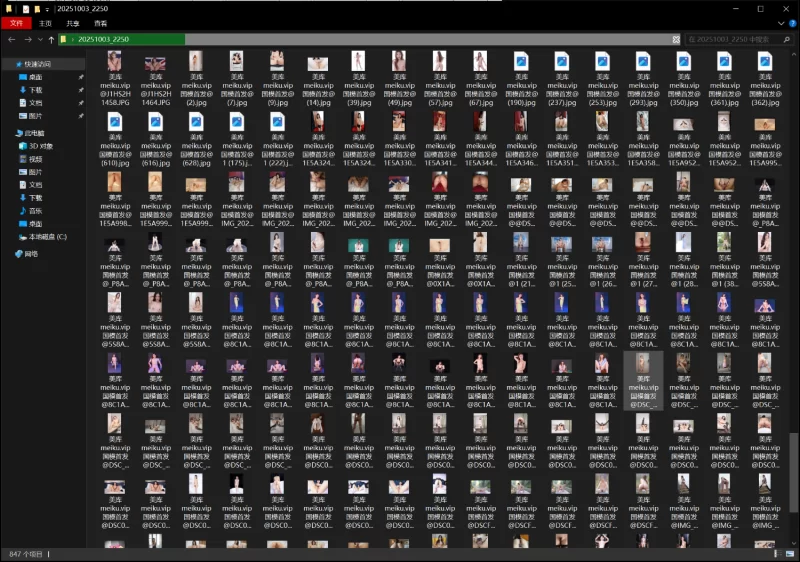The width and height of the screenshot is (800, 562).
Task: Click 网络 in the navigation pane
Action: point(31,254)
